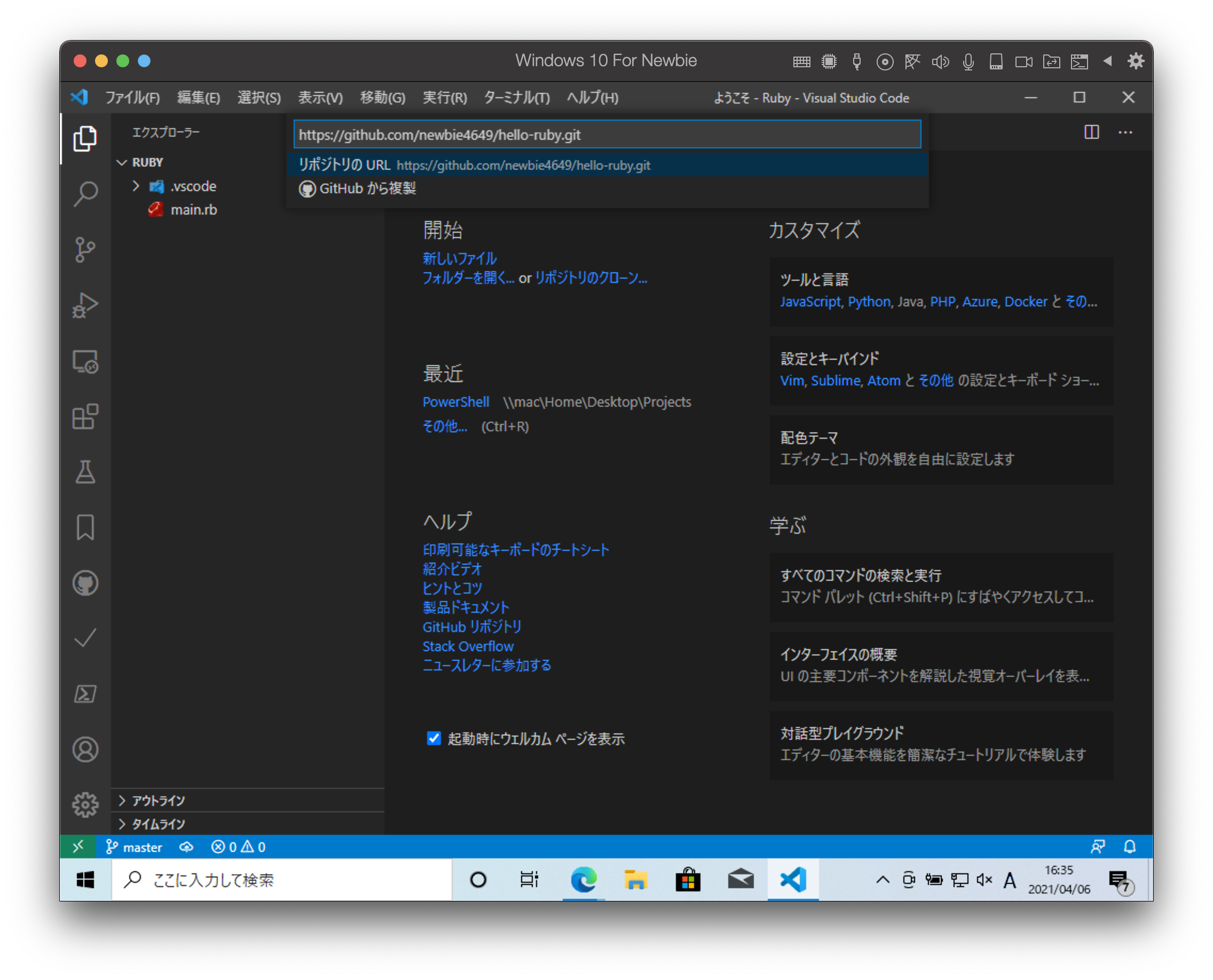The width and height of the screenshot is (1213, 980).
Task: Open the Explorer view in the sidebar
Action: coord(85,137)
